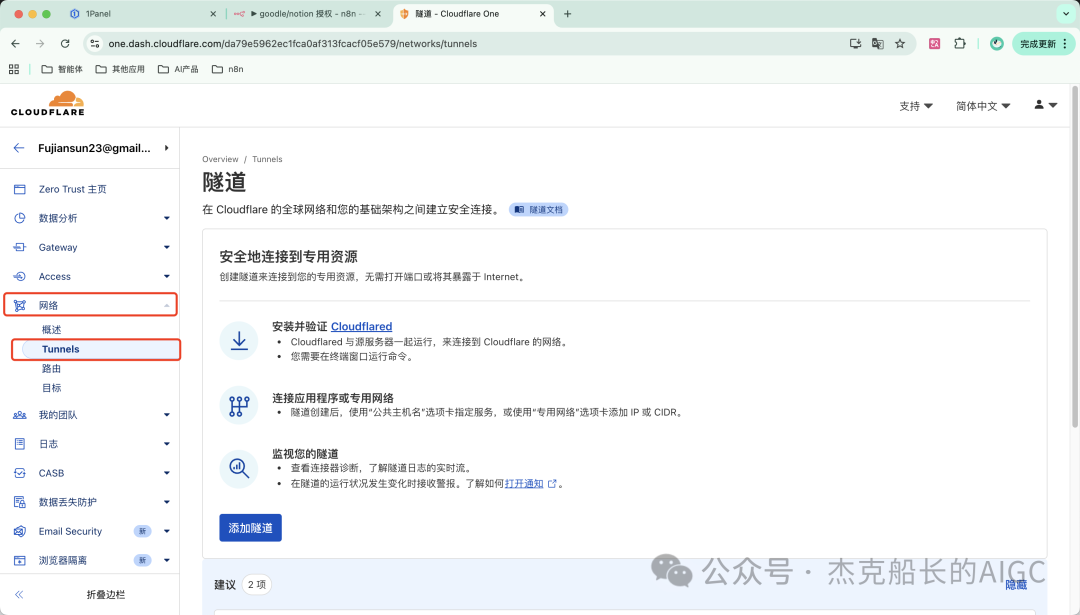Open the Cloudflared link

[362, 326]
